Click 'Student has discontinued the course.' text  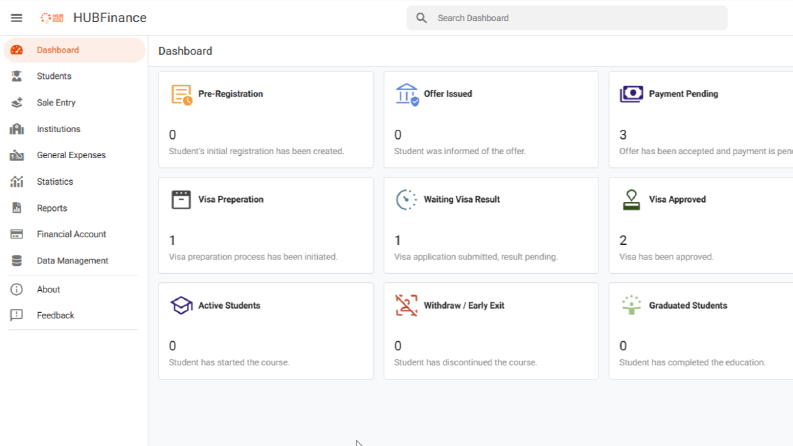pos(465,363)
